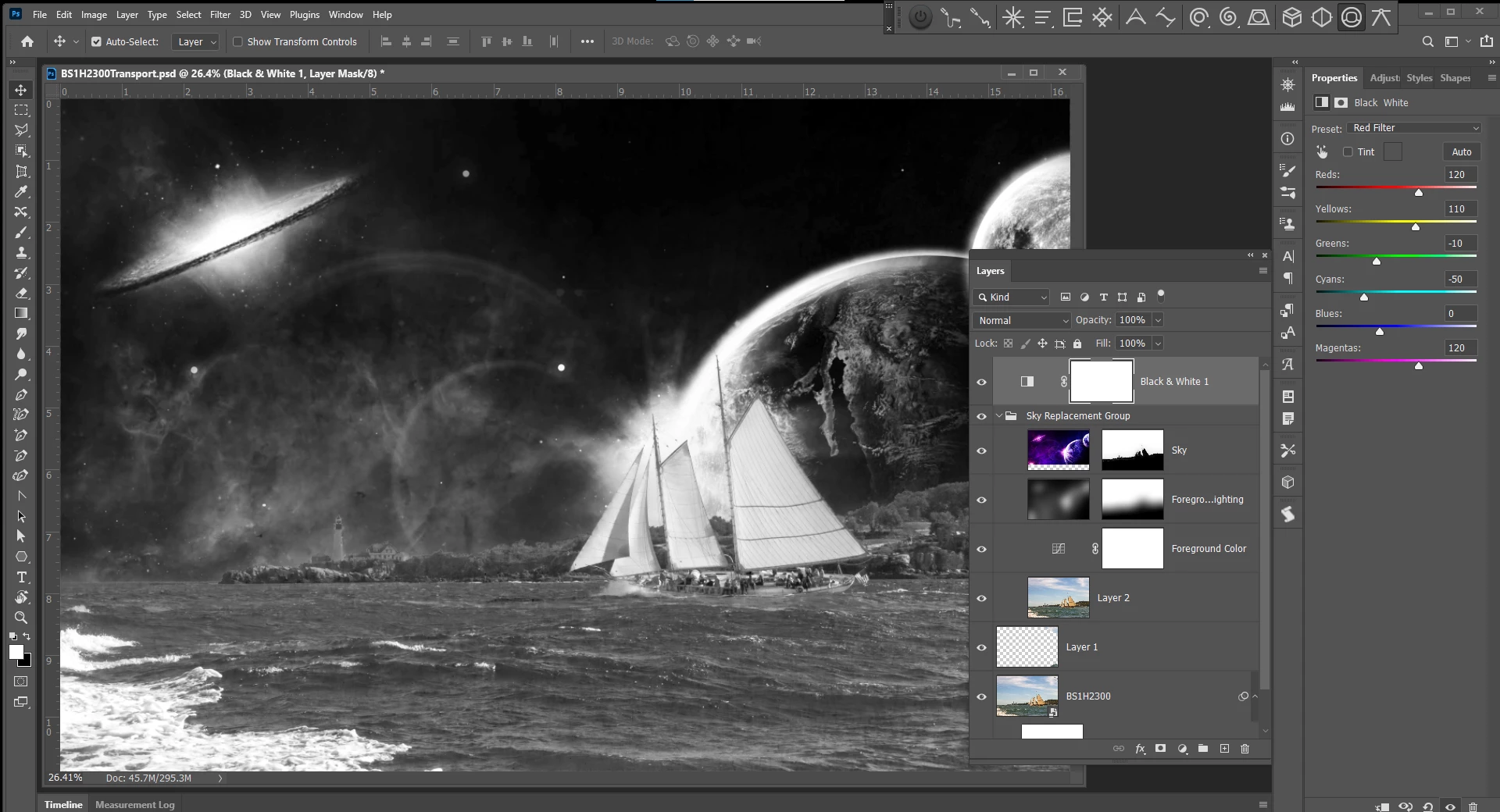This screenshot has height=812, width=1500.
Task: Filter layers by type (T) icon
Action: (x=1103, y=297)
